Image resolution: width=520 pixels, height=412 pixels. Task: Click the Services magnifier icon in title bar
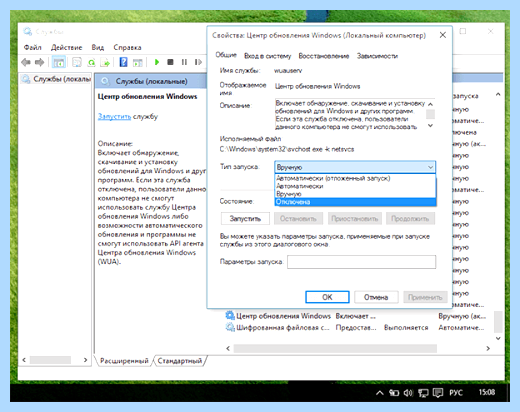coord(27,32)
